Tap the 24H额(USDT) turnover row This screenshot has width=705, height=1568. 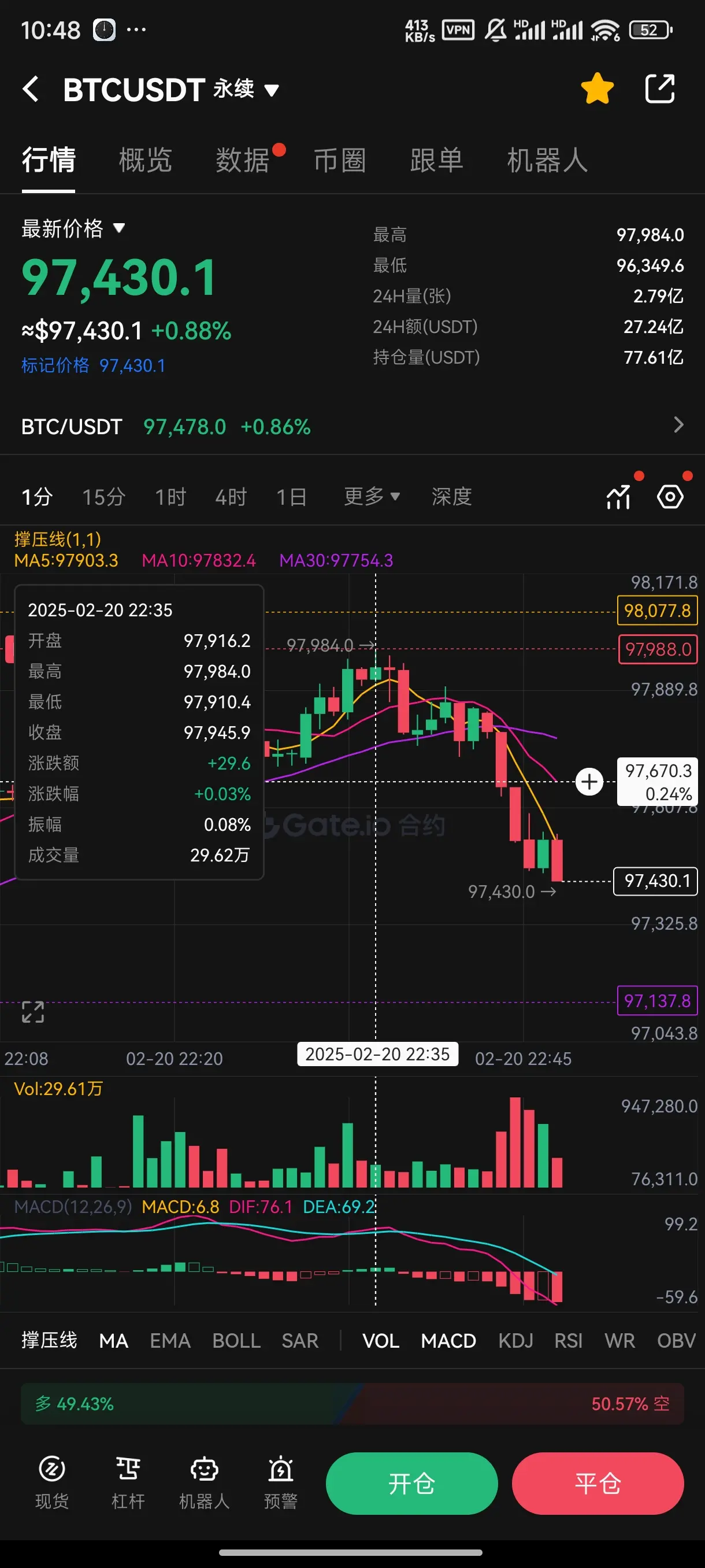[528, 327]
